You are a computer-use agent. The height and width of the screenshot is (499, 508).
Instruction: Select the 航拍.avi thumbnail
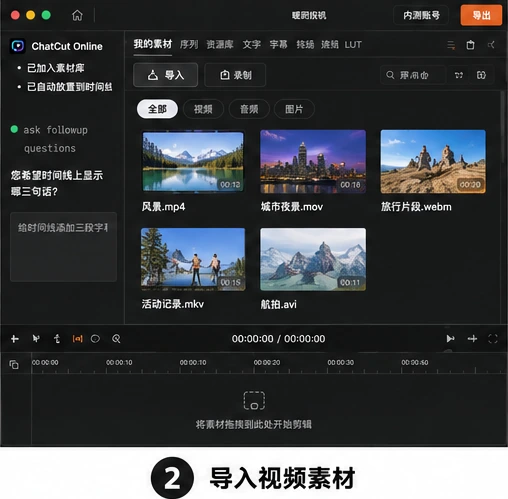point(313,259)
